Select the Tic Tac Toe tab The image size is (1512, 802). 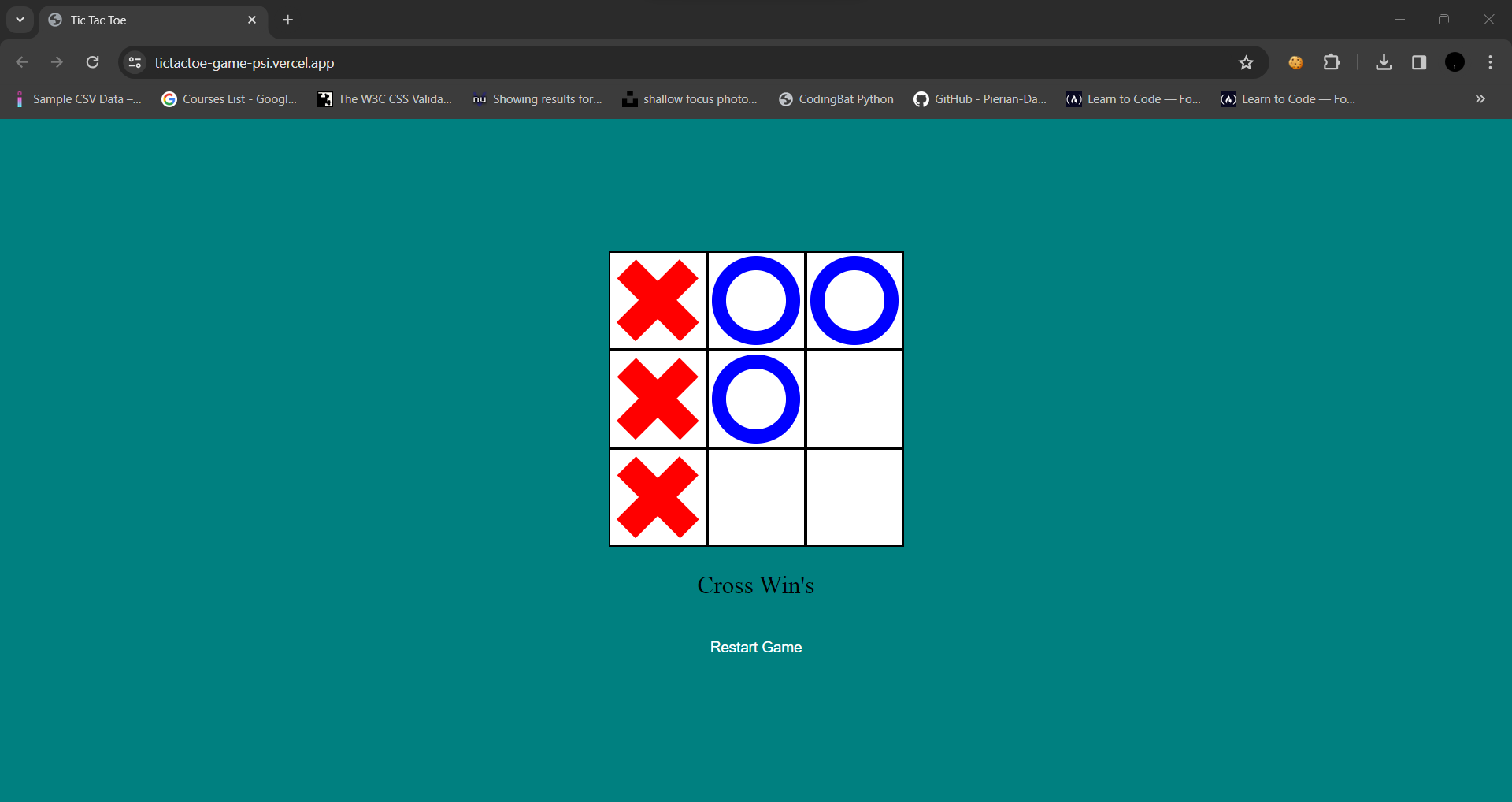tap(154, 20)
